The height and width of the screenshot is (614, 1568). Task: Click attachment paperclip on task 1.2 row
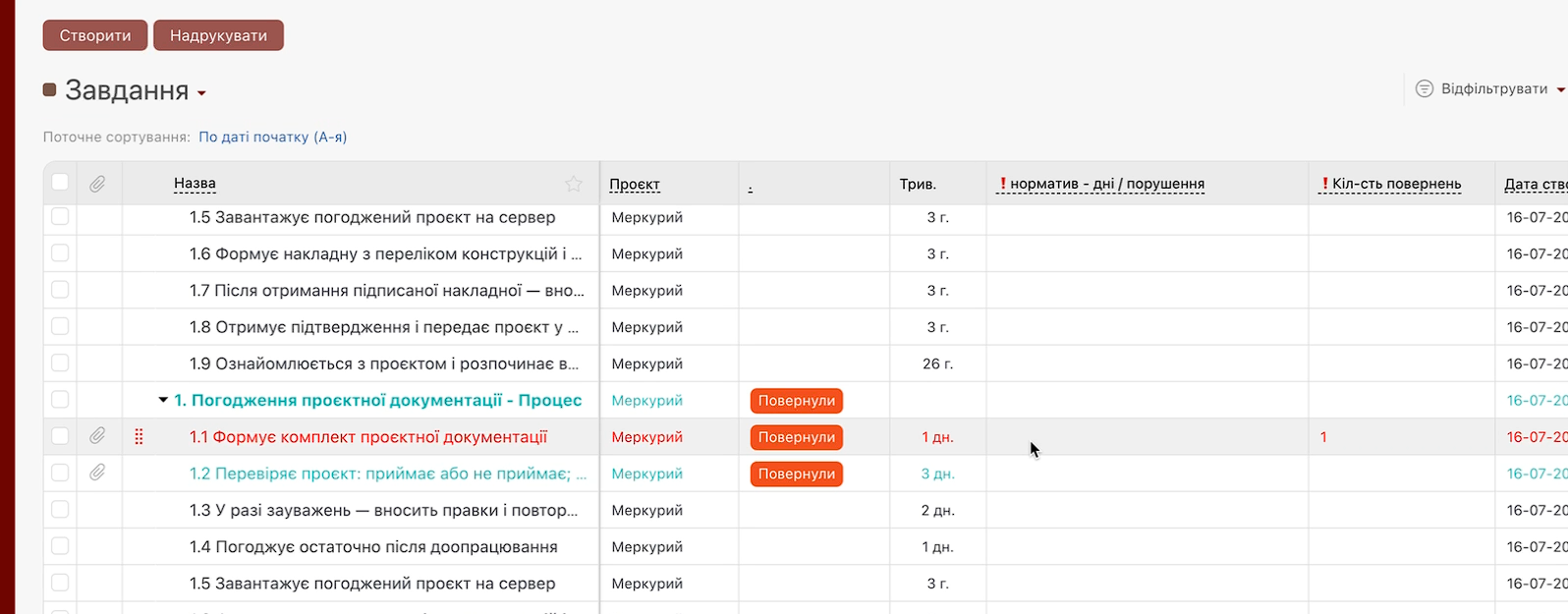click(97, 473)
